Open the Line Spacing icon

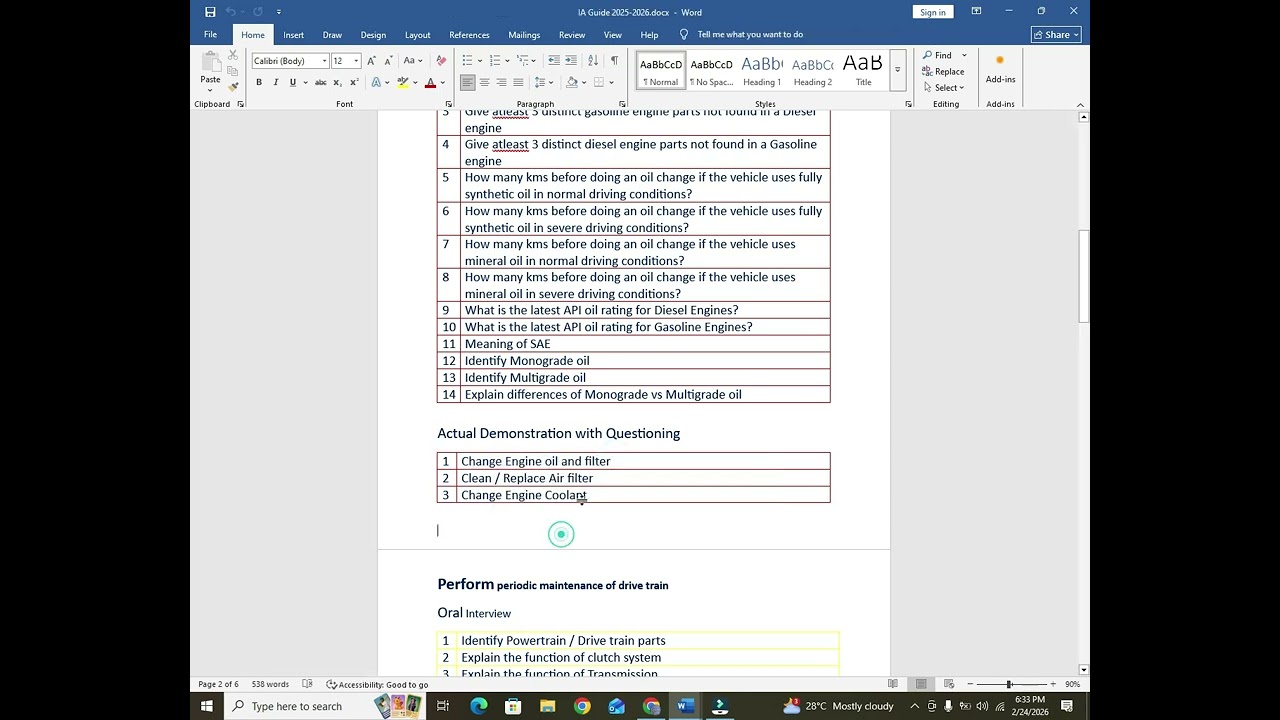tap(540, 82)
